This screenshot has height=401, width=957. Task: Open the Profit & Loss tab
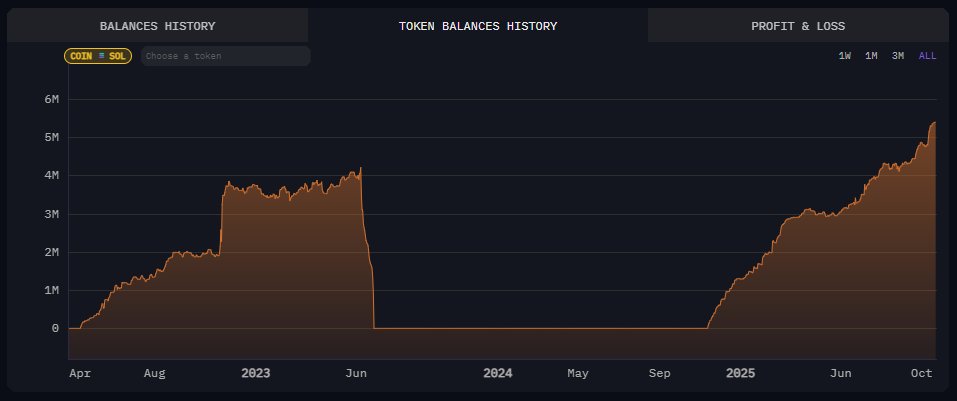coord(798,26)
